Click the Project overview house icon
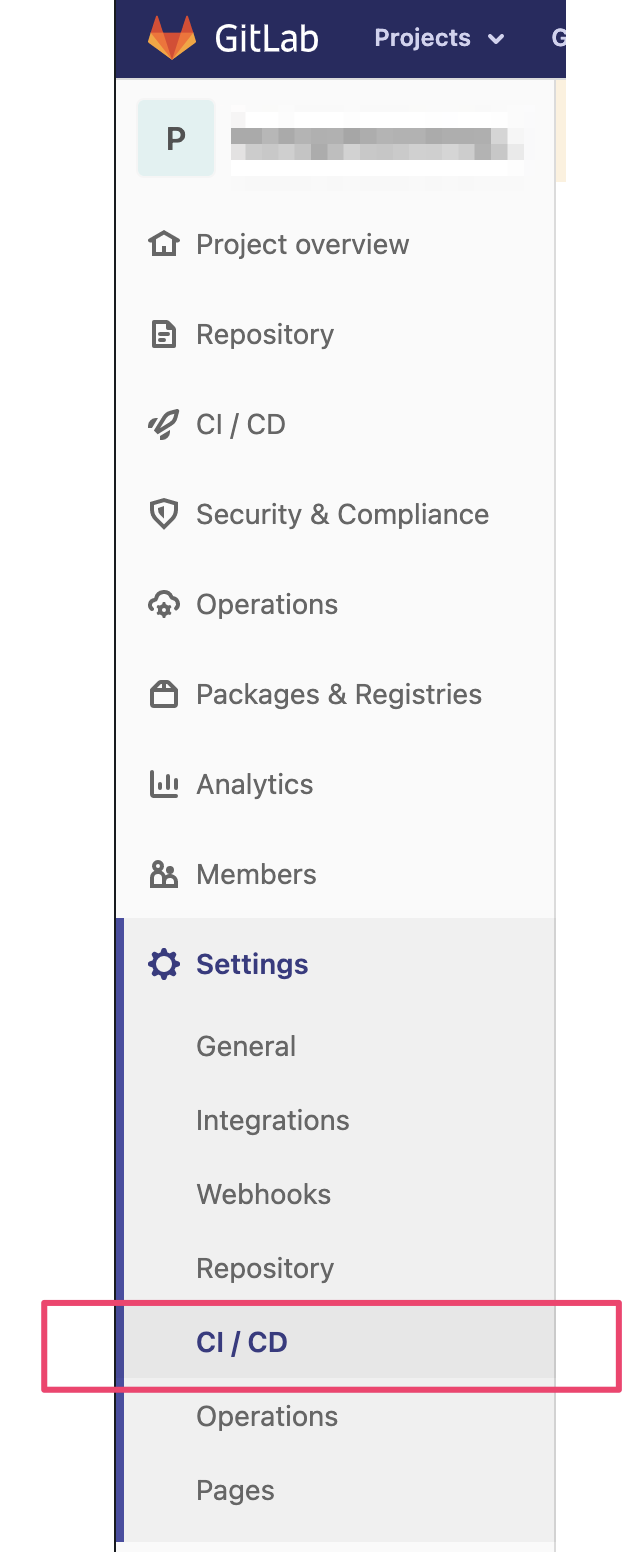 point(163,245)
